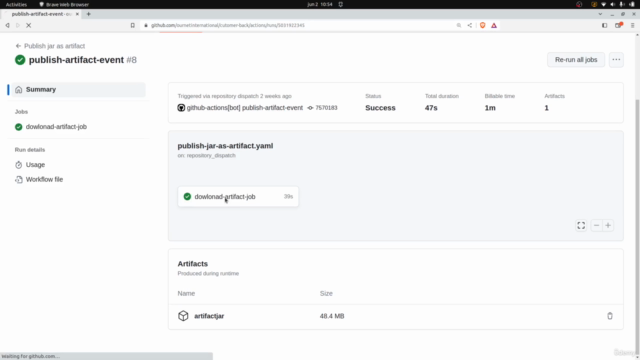Open the tab search dropdown arrow
The height and width of the screenshot is (360, 640).
pyautogui.click(x=600, y=14)
